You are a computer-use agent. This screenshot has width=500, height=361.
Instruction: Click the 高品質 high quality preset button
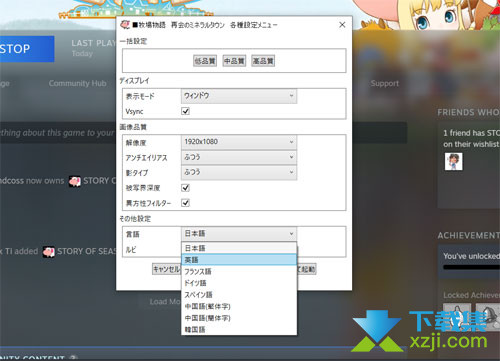pos(263,61)
